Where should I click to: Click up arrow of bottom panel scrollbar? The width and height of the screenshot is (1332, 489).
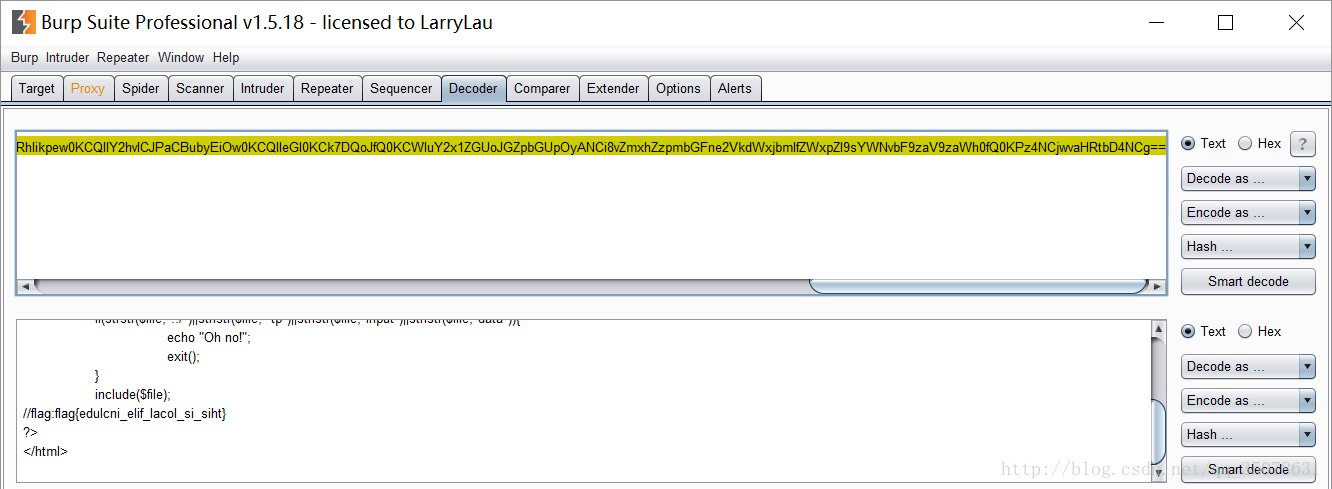coord(1159,328)
